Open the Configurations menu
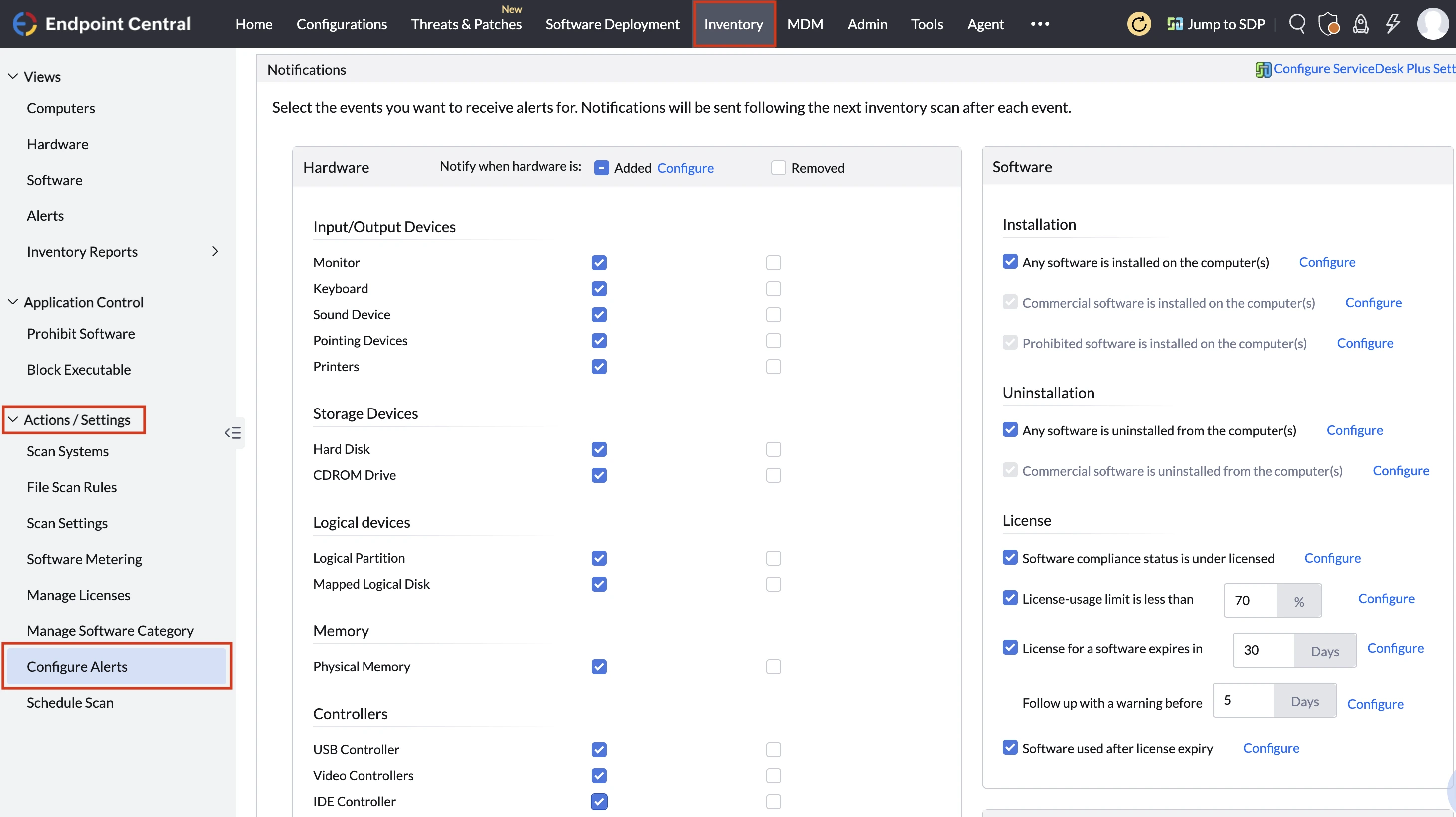1456x817 pixels. pos(342,24)
